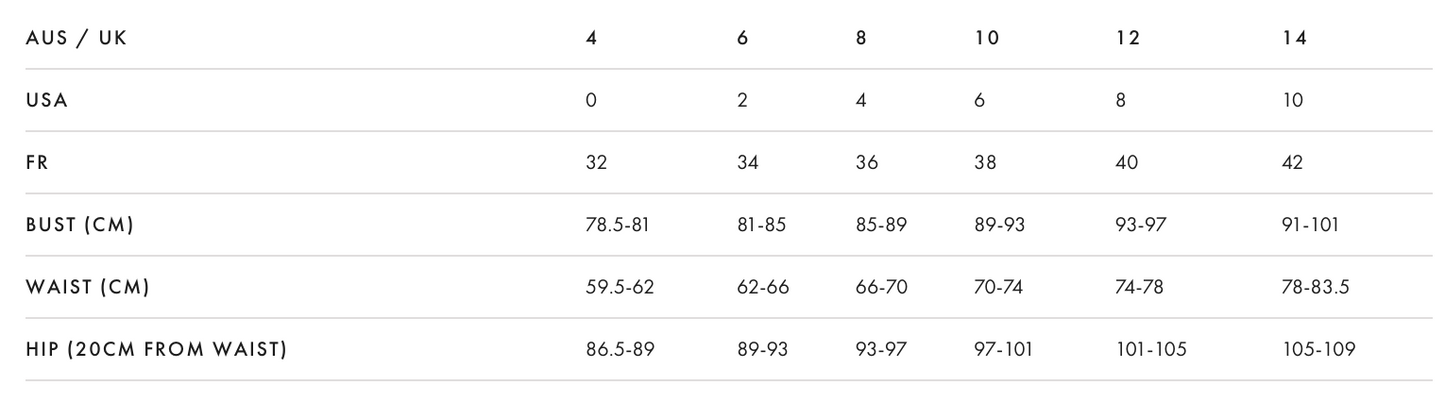Select hip measurement 105-109
This screenshot has height=402, width=1445.
[x=1319, y=349]
